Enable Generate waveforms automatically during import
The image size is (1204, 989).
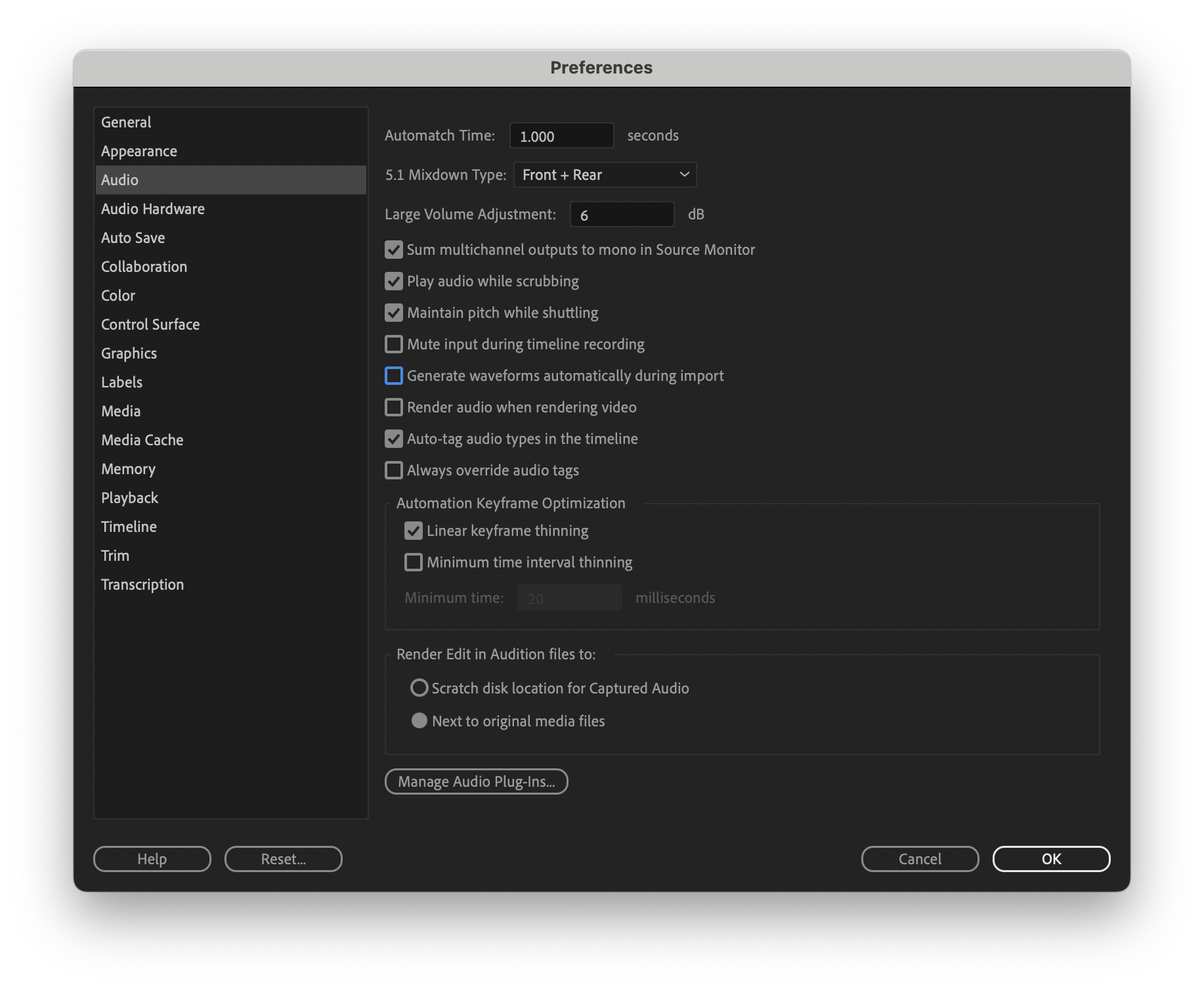394,376
